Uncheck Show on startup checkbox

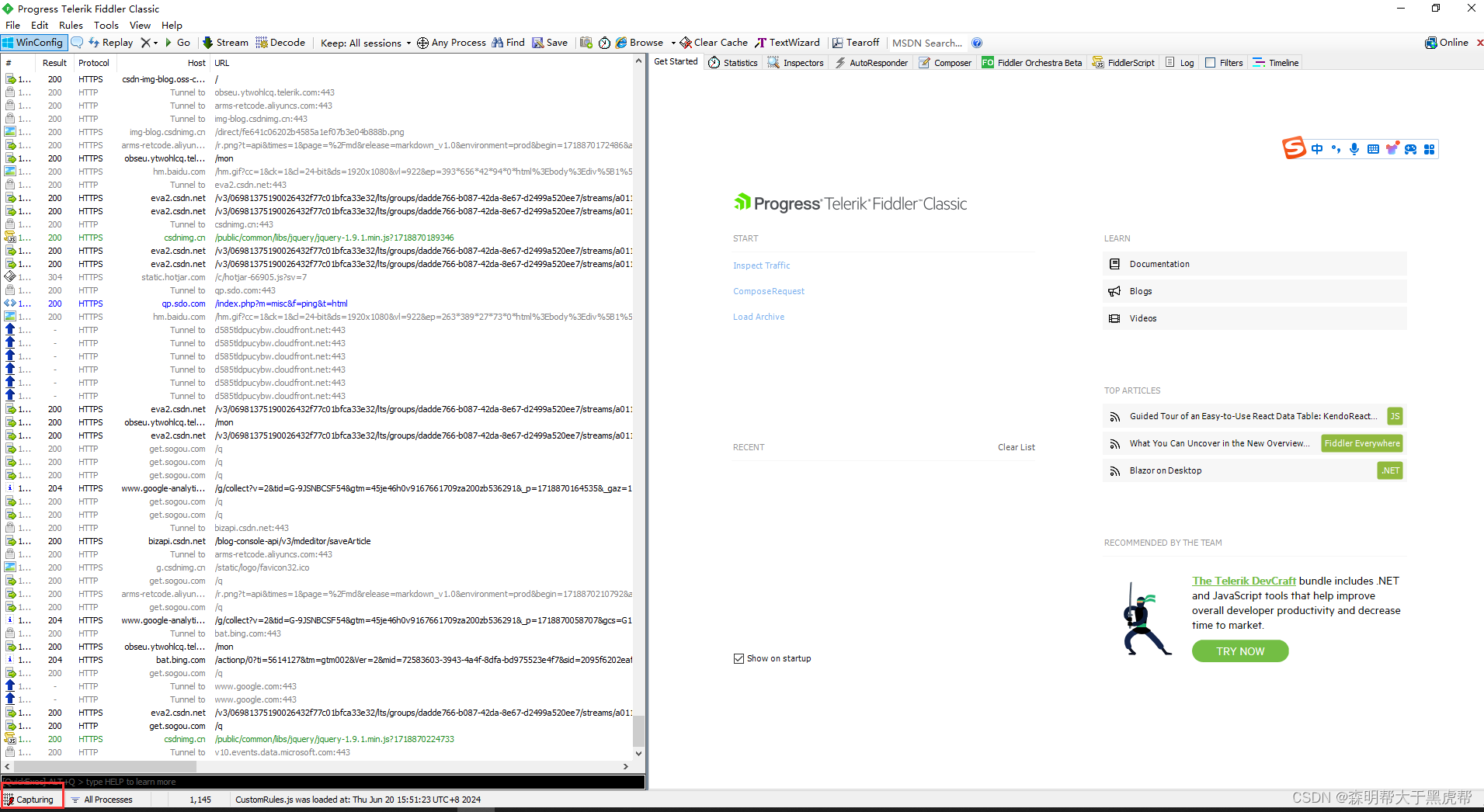739,658
